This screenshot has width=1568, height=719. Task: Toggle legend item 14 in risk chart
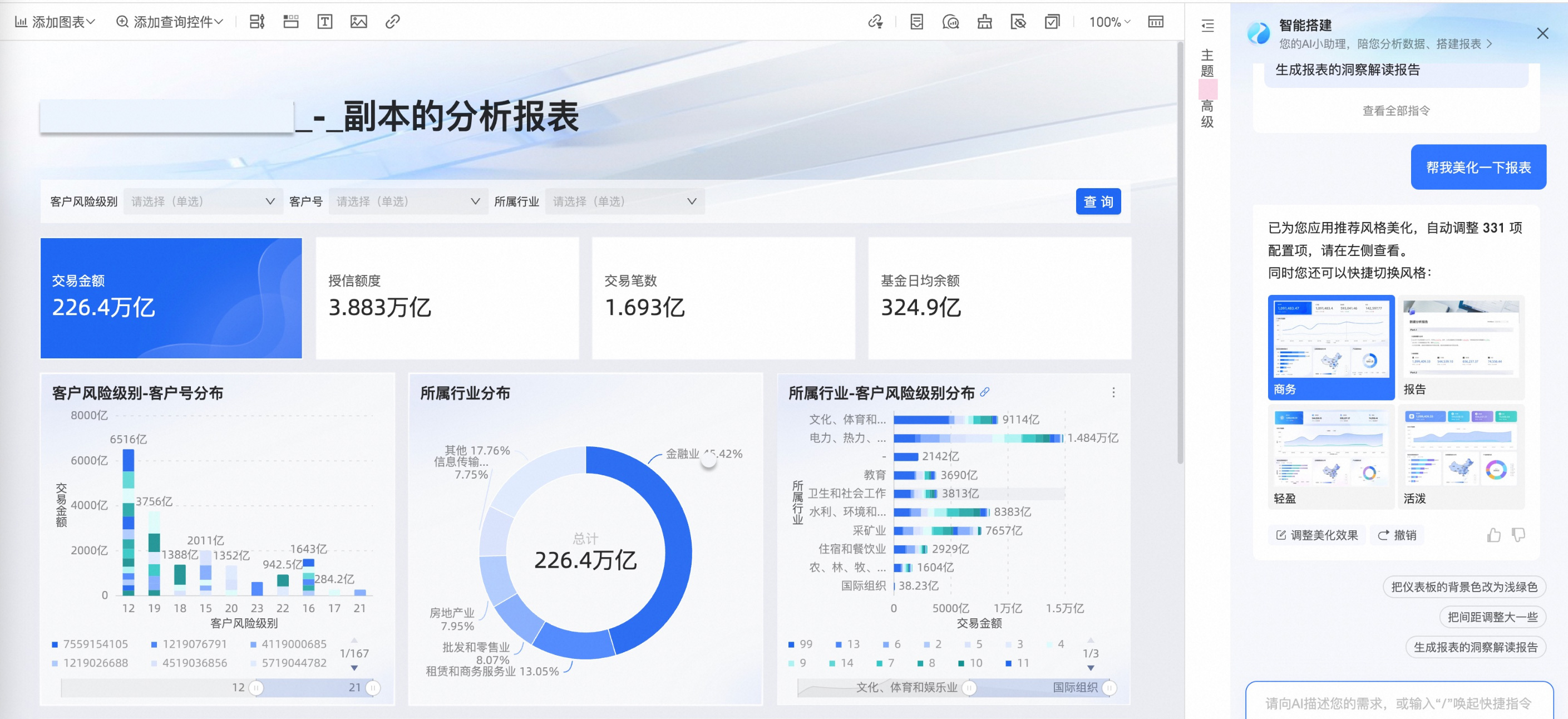(x=841, y=663)
